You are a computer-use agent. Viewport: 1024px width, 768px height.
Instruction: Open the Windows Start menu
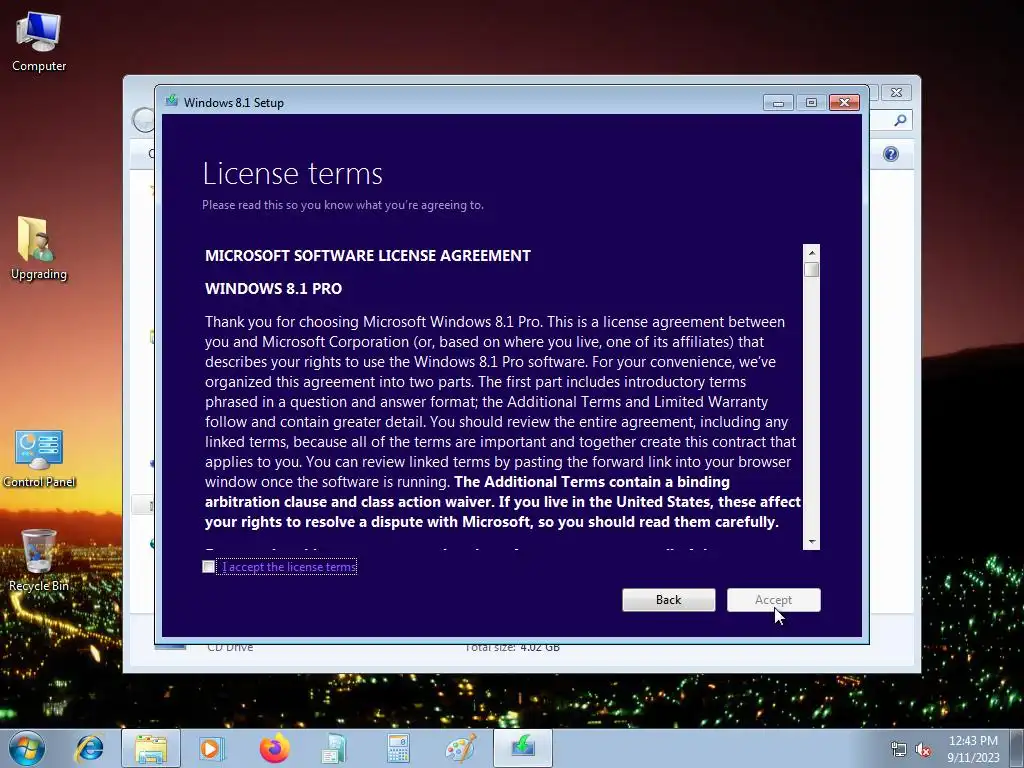tap(27, 748)
